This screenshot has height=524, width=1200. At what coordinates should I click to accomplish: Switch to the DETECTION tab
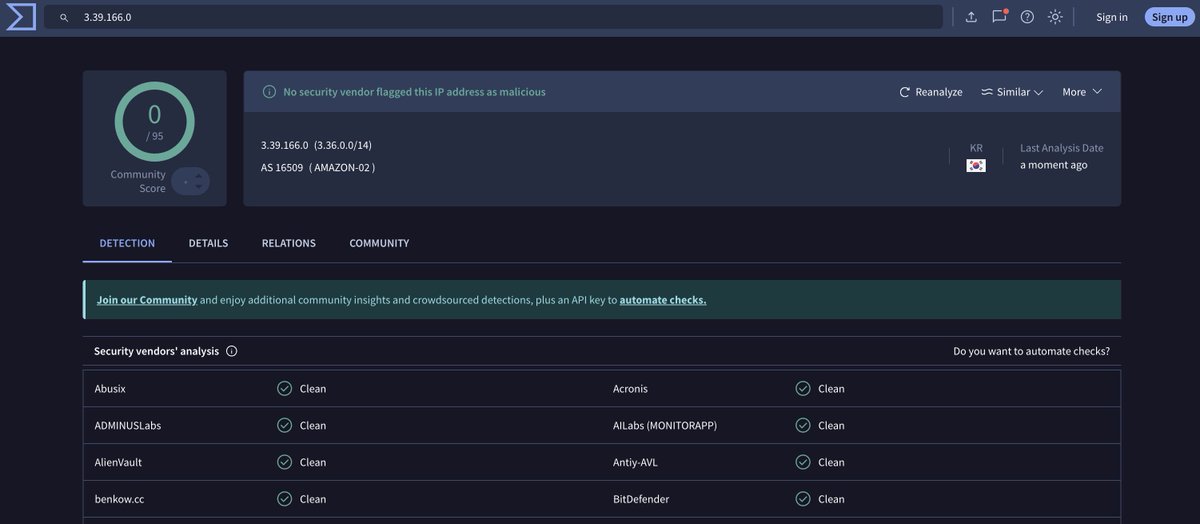(127, 243)
